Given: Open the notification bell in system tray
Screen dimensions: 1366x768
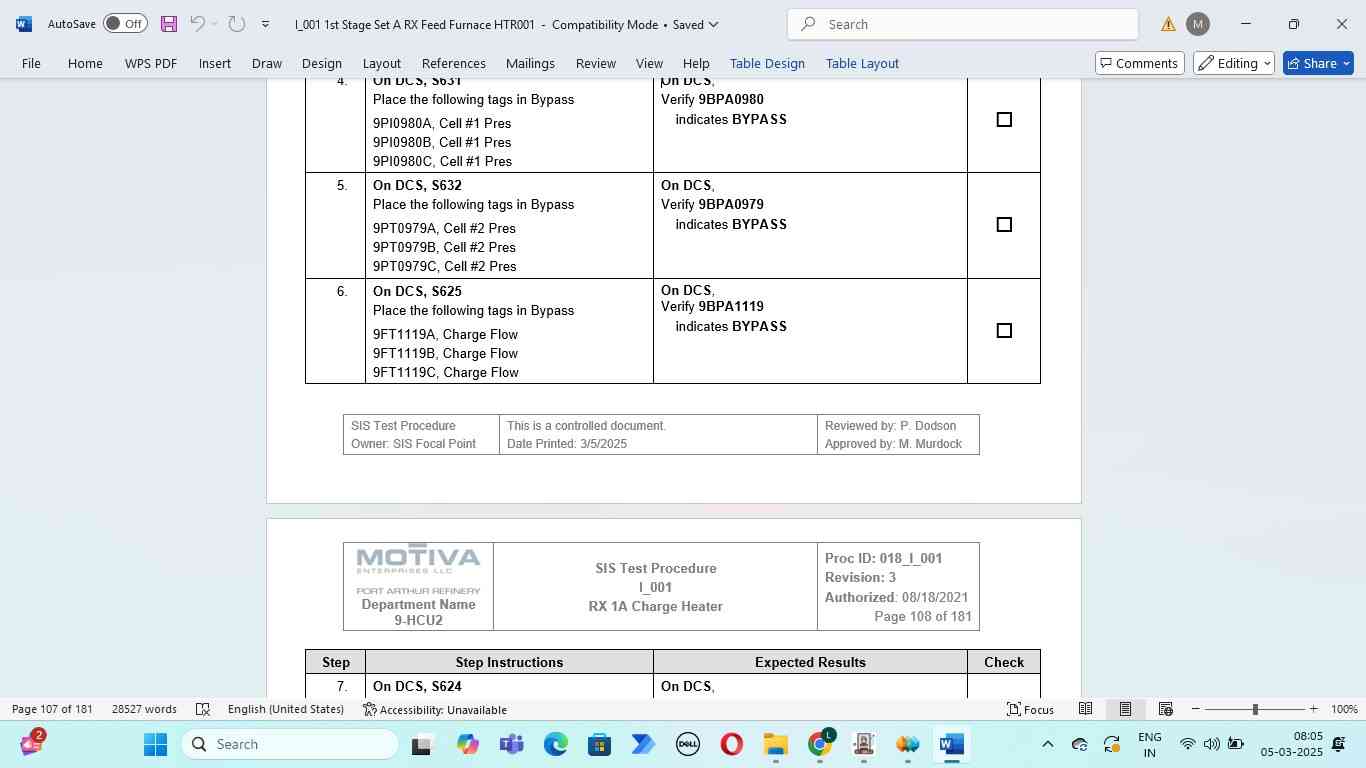Looking at the screenshot, I should (1338, 744).
